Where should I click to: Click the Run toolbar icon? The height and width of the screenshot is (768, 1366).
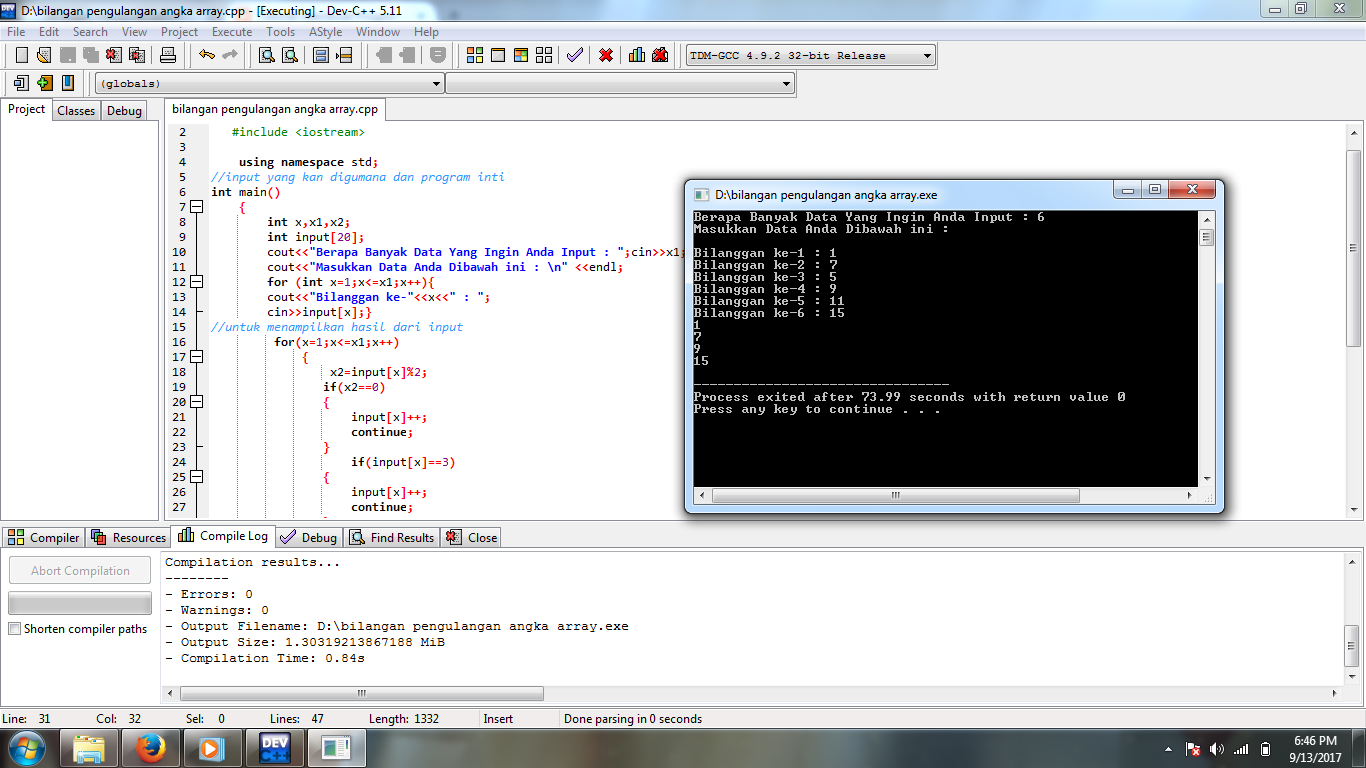497,55
